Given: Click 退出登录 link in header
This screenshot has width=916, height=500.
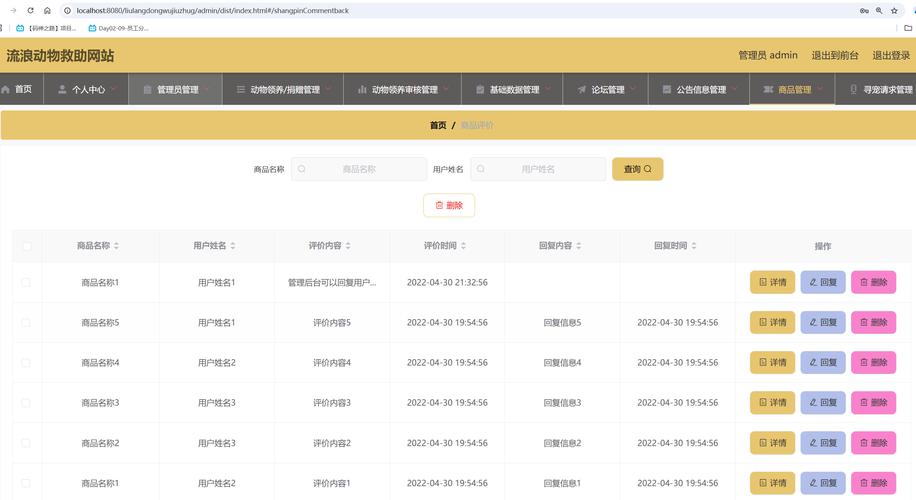Looking at the screenshot, I should coord(891,55).
